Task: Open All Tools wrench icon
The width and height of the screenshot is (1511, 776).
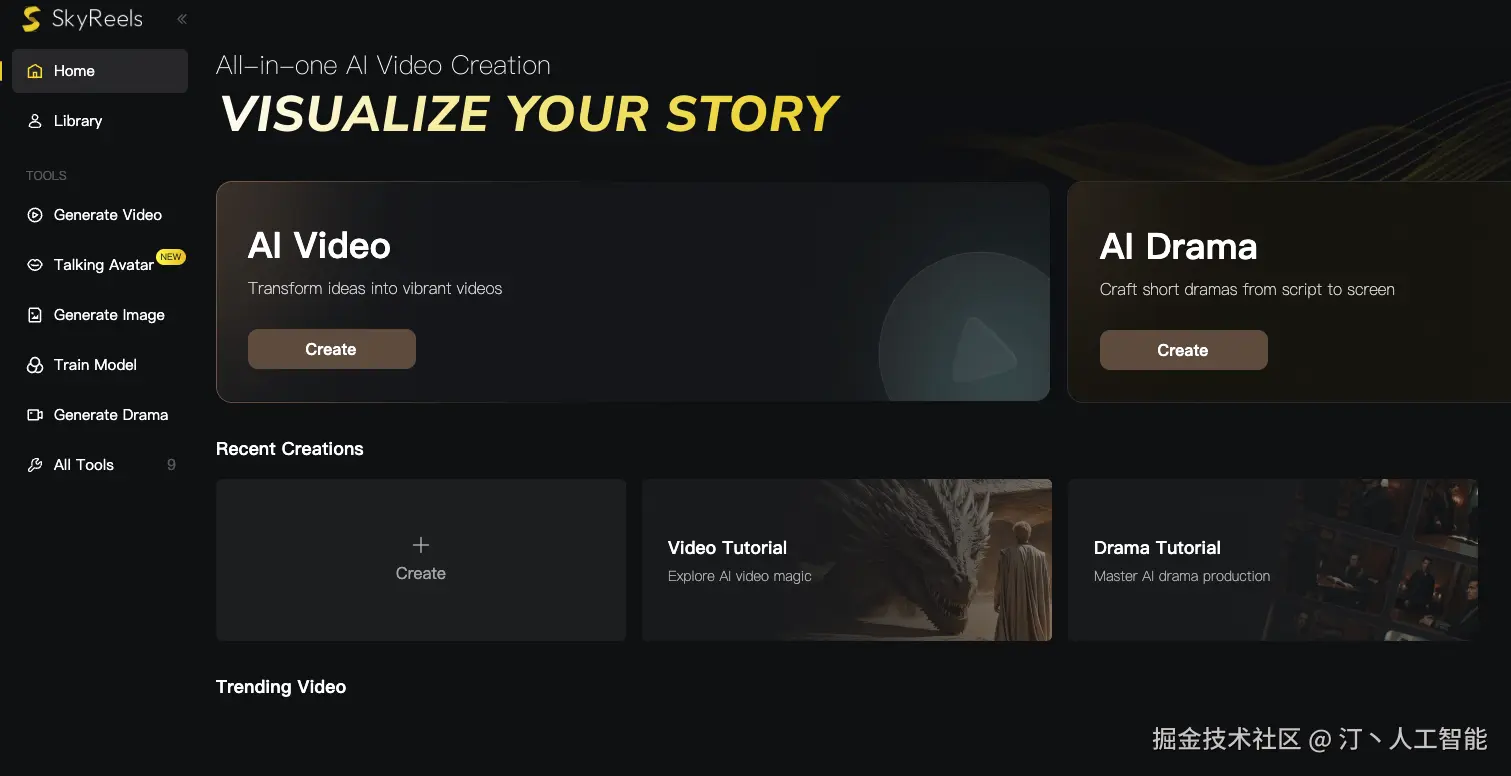Action: click(35, 465)
